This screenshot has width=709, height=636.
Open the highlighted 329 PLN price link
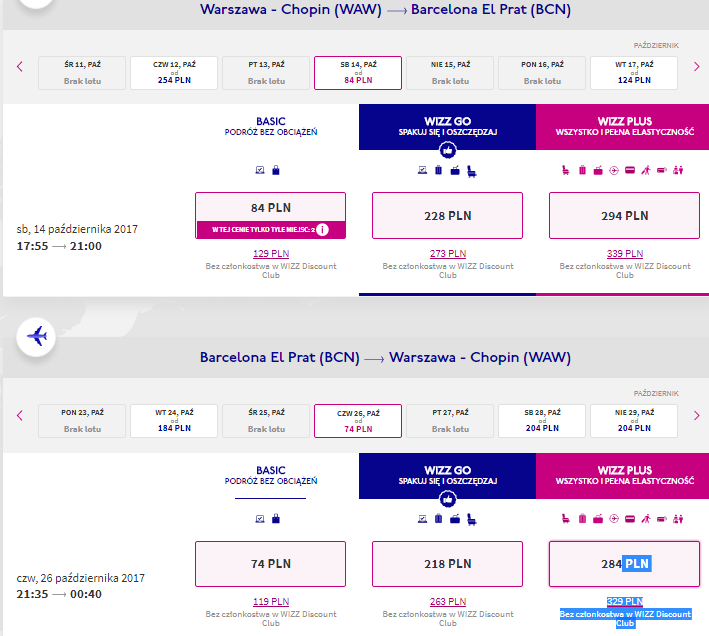click(x=625, y=602)
